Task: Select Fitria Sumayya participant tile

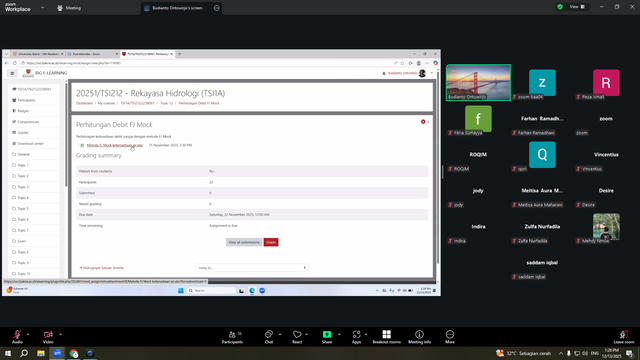Action: click(478, 119)
